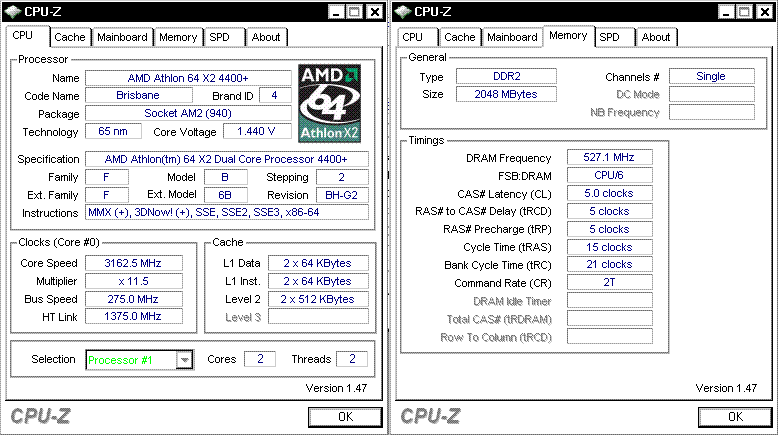Click the Specification field text
Image resolution: width=778 pixels, height=436 pixels.
(227, 159)
